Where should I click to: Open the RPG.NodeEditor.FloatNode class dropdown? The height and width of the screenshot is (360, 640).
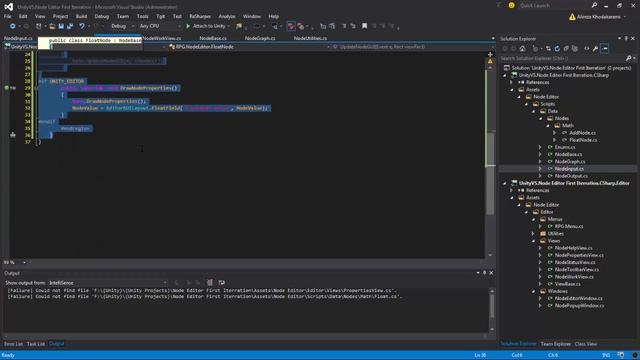(x=249, y=47)
